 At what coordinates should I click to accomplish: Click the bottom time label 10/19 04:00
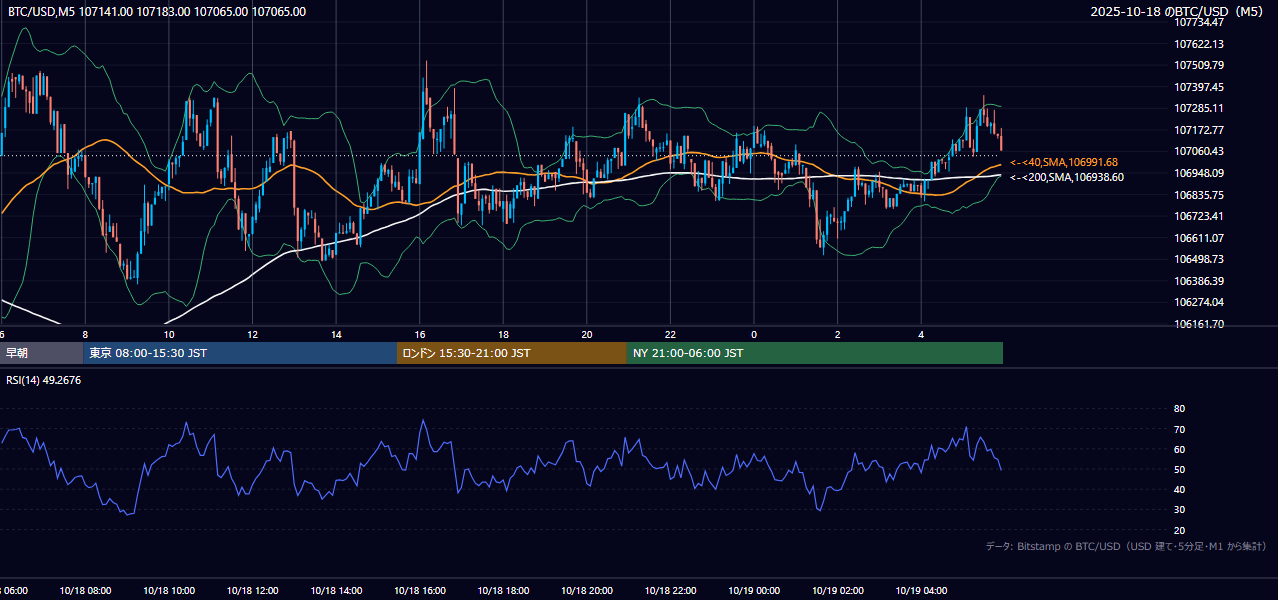pyautogui.click(x=922, y=591)
